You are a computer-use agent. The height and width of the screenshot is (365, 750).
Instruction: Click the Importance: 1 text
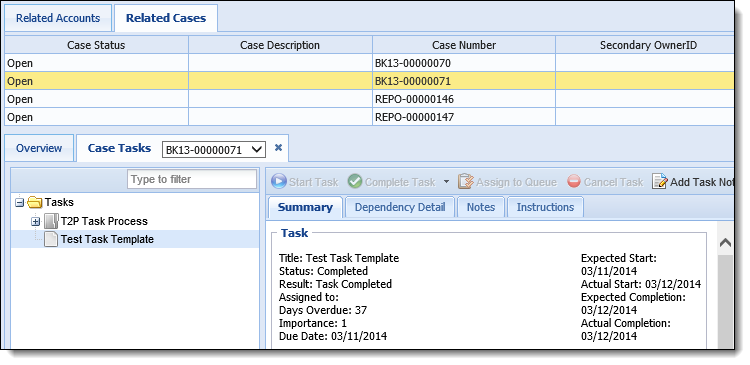313,323
